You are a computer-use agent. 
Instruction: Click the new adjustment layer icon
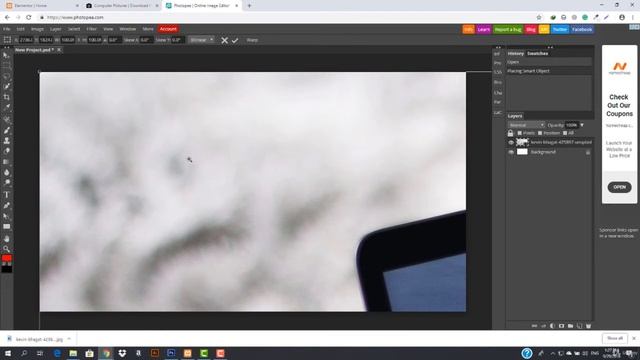point(552,326)
